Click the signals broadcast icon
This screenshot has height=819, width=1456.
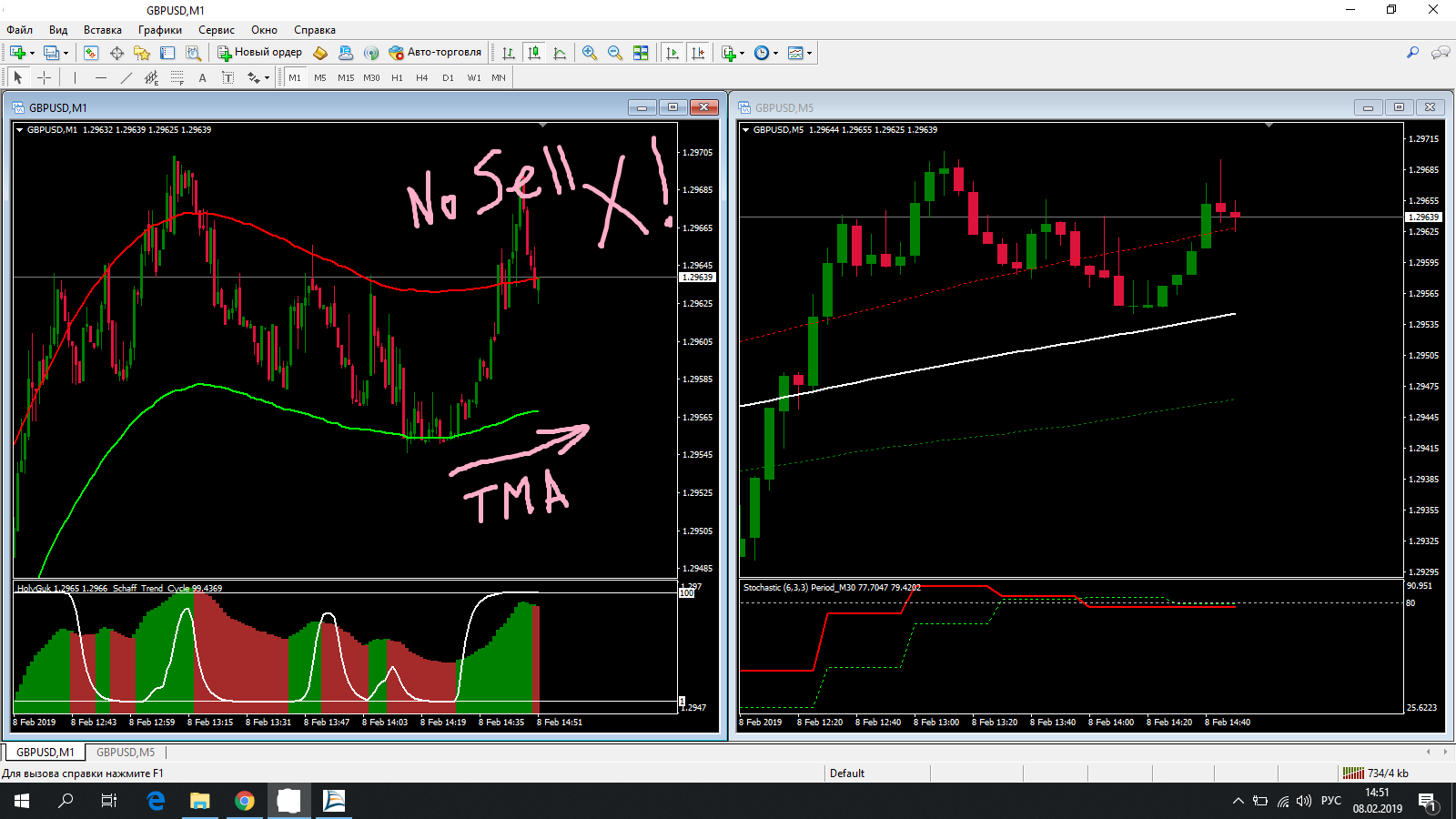tap(371, 53)
